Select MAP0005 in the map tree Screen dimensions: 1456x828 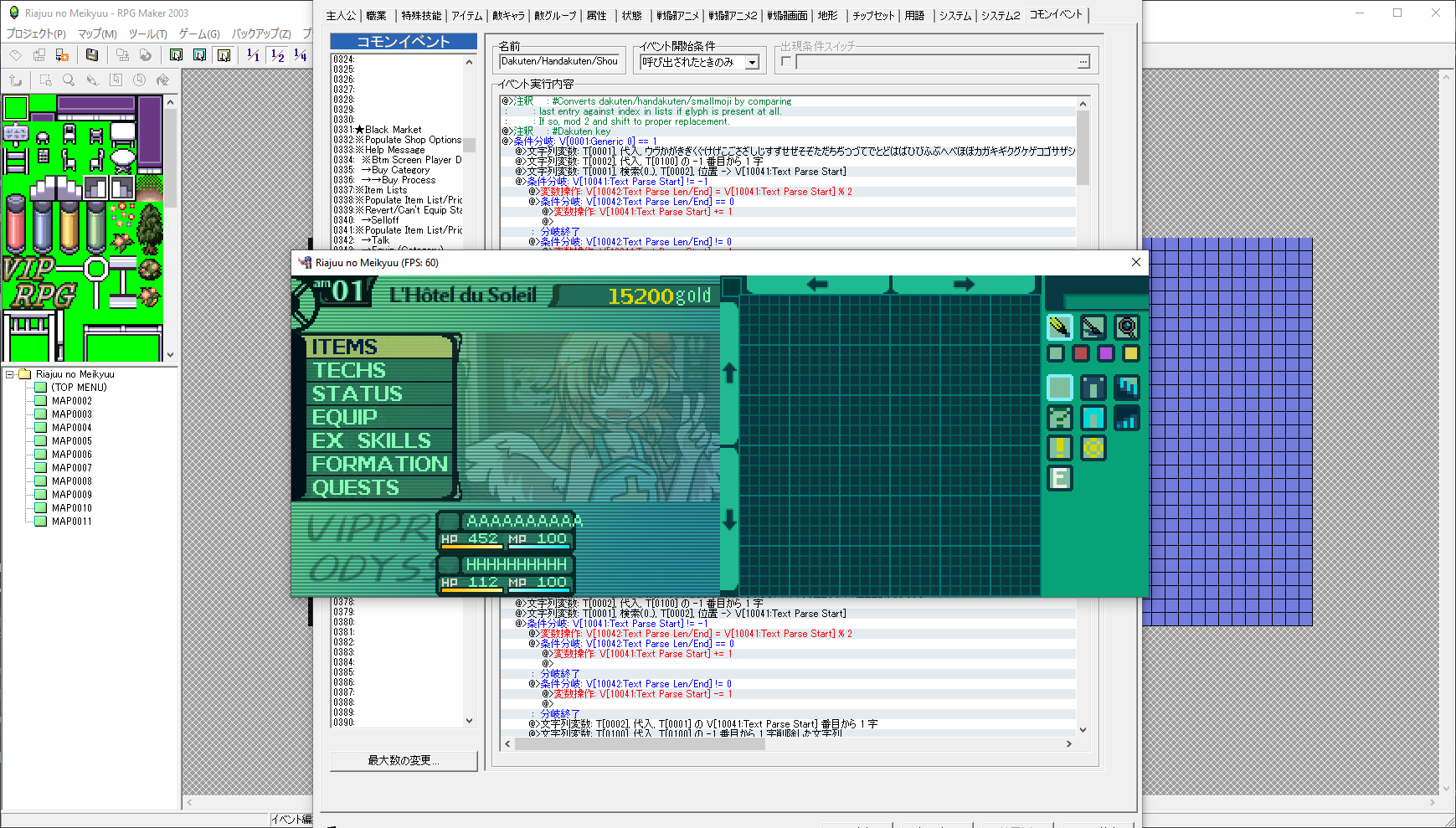(x=72, y=441)
